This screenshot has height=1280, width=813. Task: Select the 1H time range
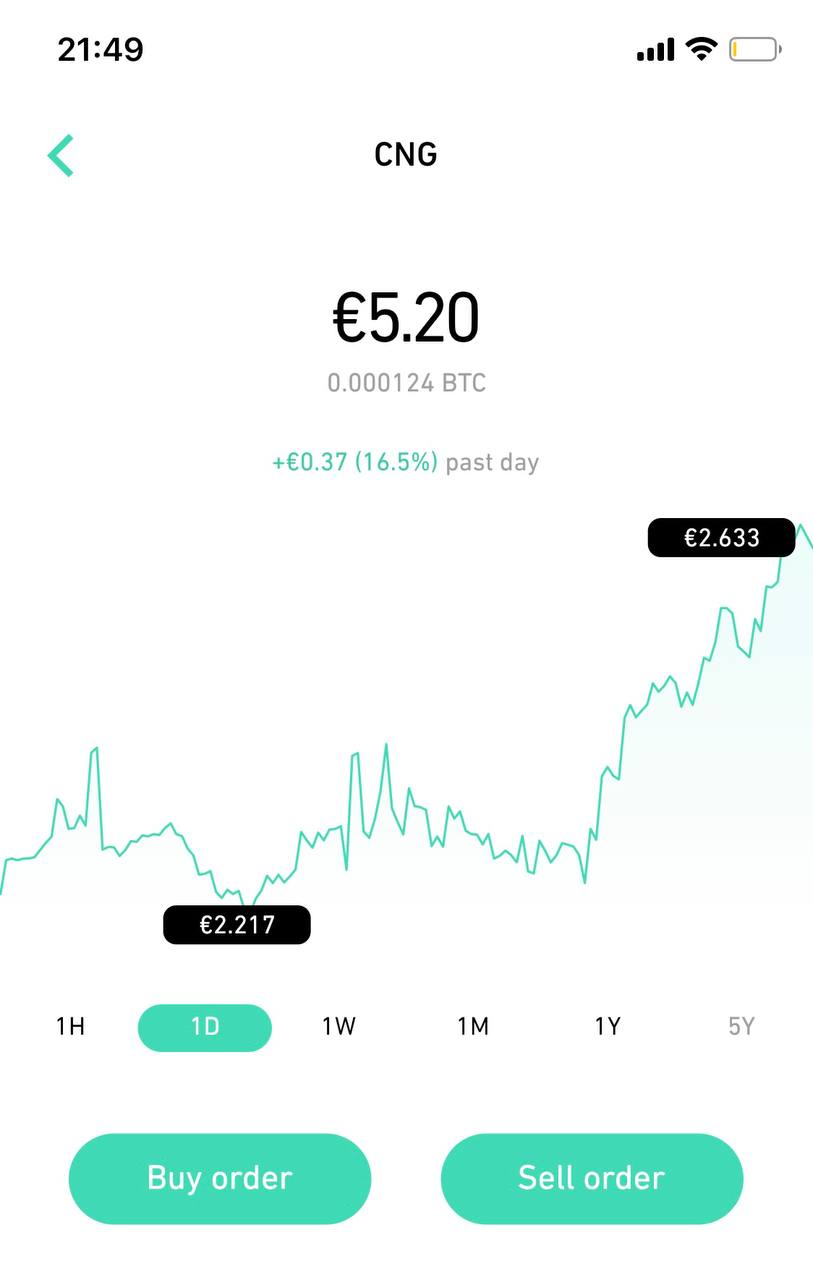(x=70, y=1027)
